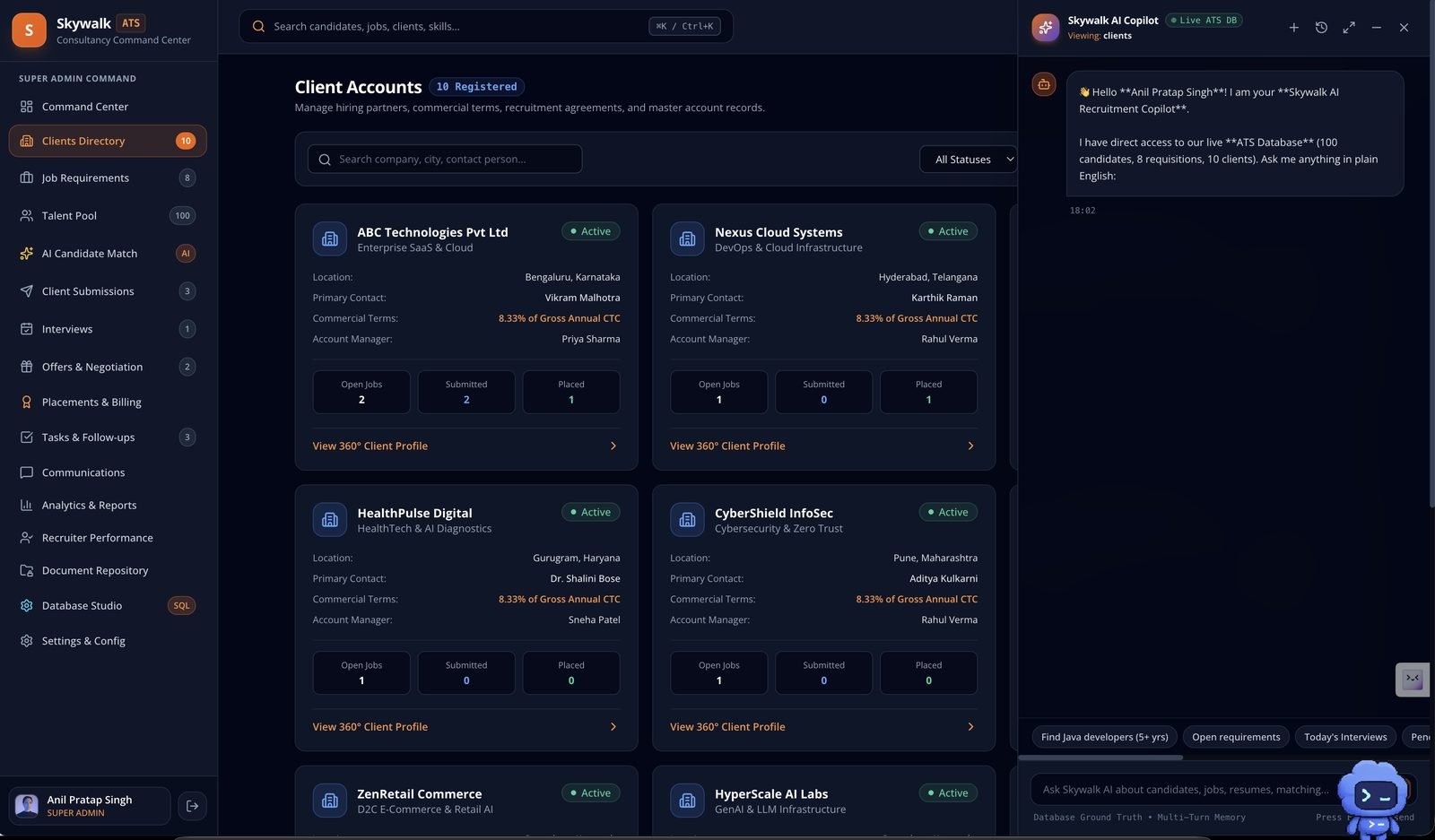The image size is (1435, 840).
Task: Click ABC Technologies Open Jobs count box
Action: pos(361,393)
